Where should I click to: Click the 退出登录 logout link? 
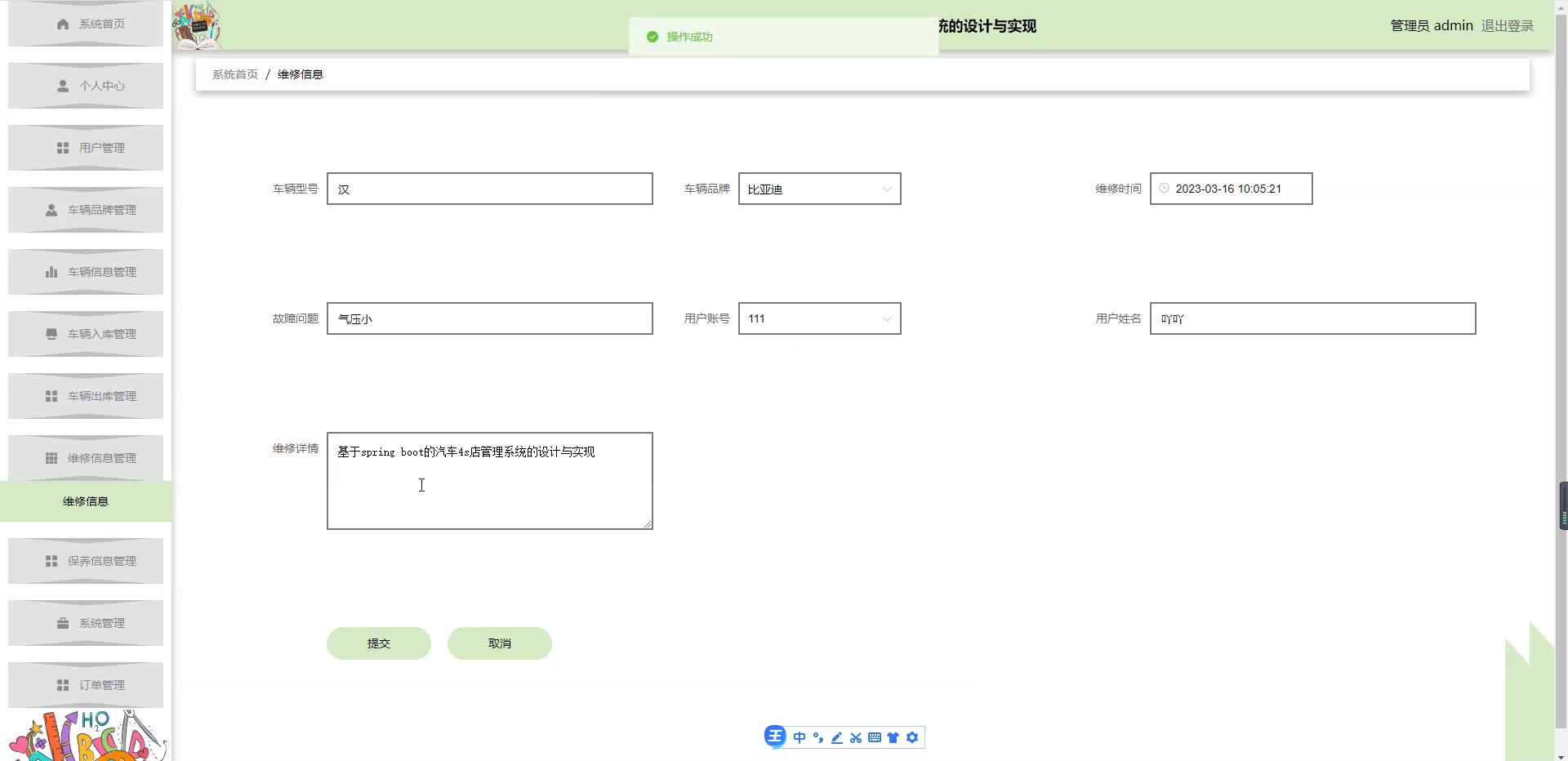(1507, 25)
